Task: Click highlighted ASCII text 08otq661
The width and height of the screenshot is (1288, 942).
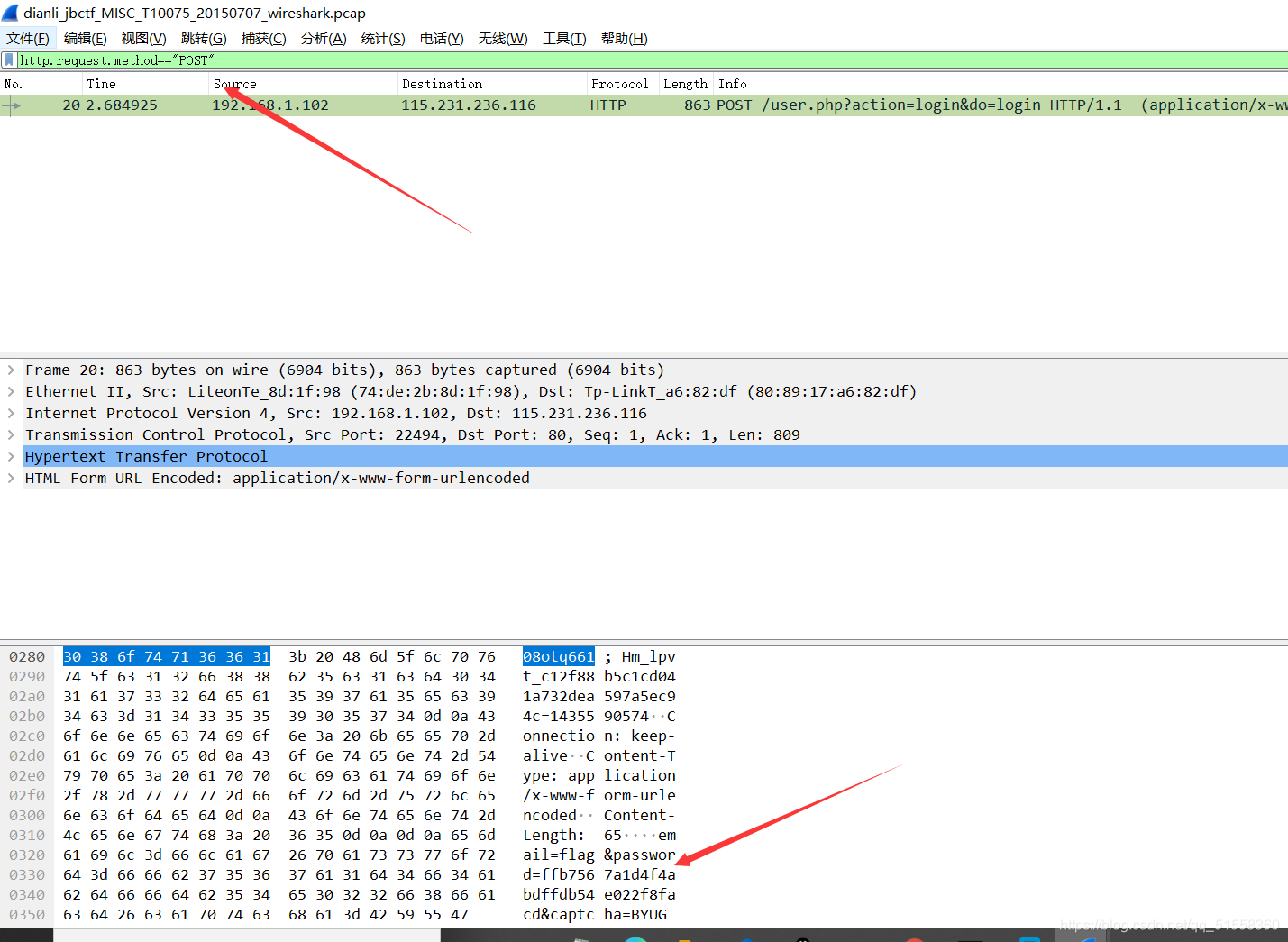Action: point(559,656)
